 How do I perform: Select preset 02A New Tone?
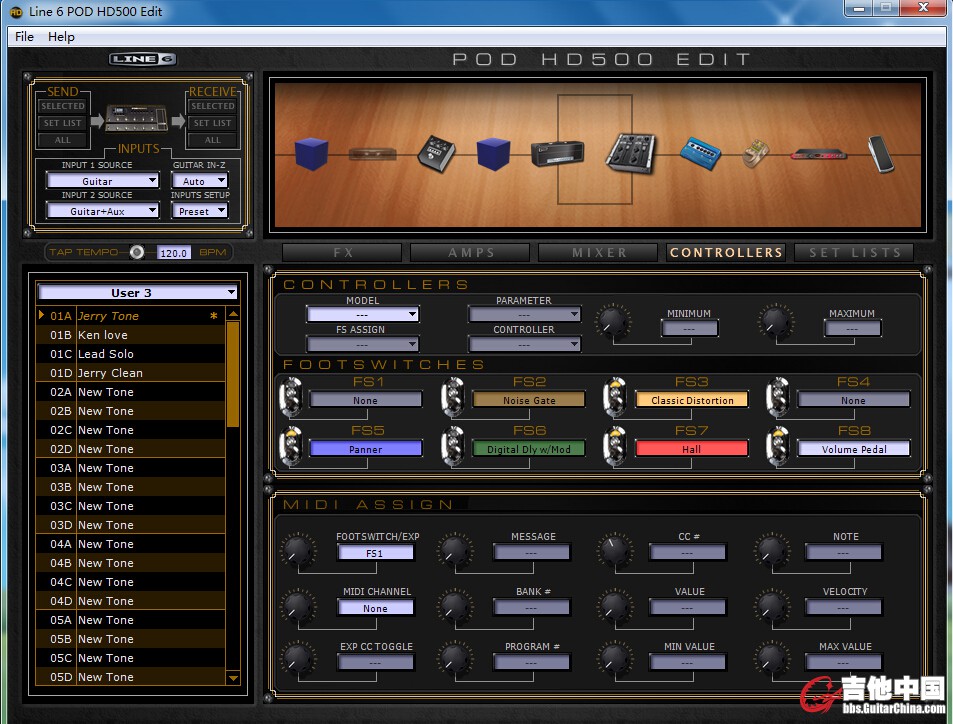click(x=130, y=392)
